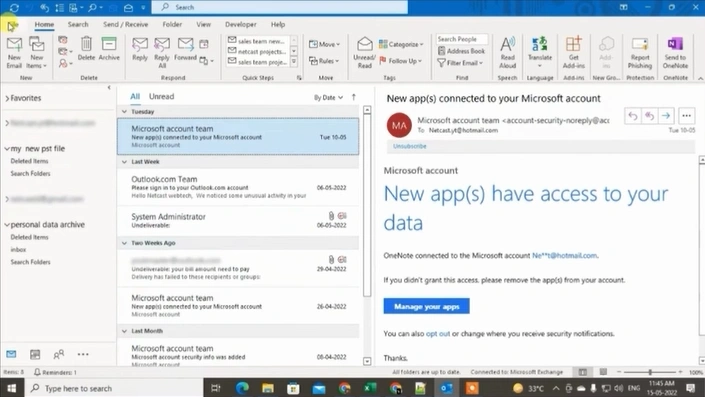Click Report Phishing icon
The image size is (705, 397).
640,53
